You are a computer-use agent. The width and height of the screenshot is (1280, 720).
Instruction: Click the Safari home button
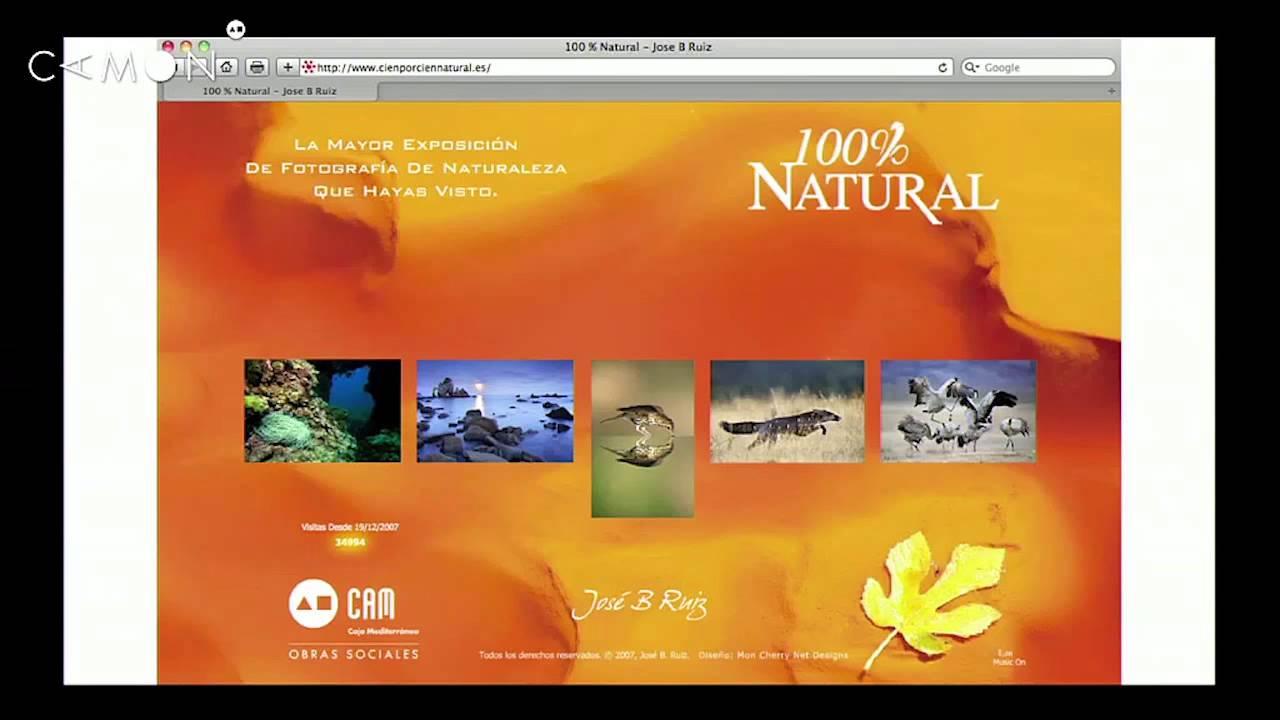click(227, 67)
